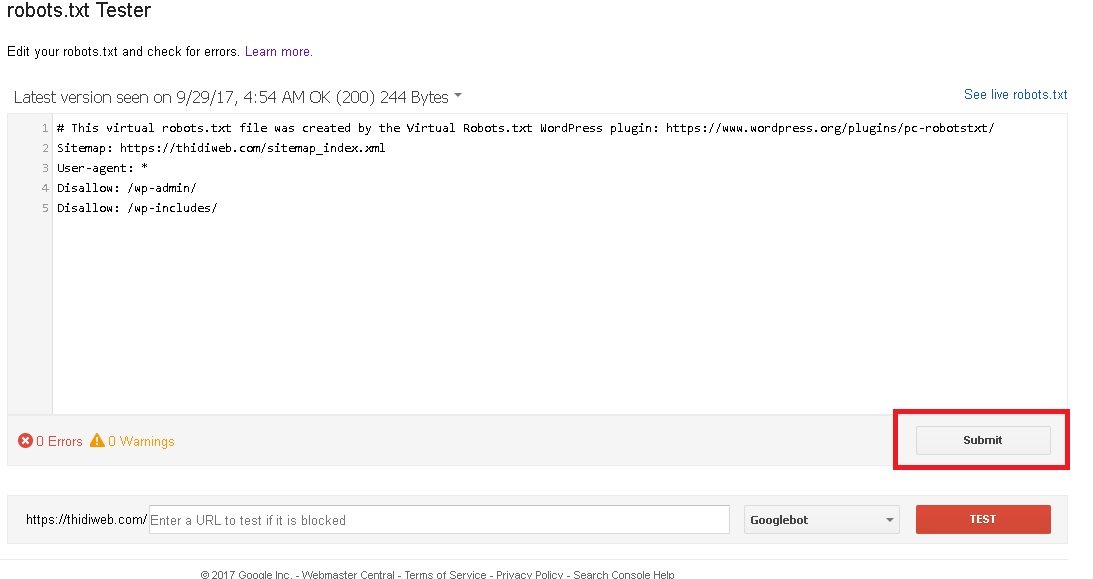This screenshot has width=1093, height=579.
Task: Open the Googlebot user-agent dropdown
Action: point(821,520)
